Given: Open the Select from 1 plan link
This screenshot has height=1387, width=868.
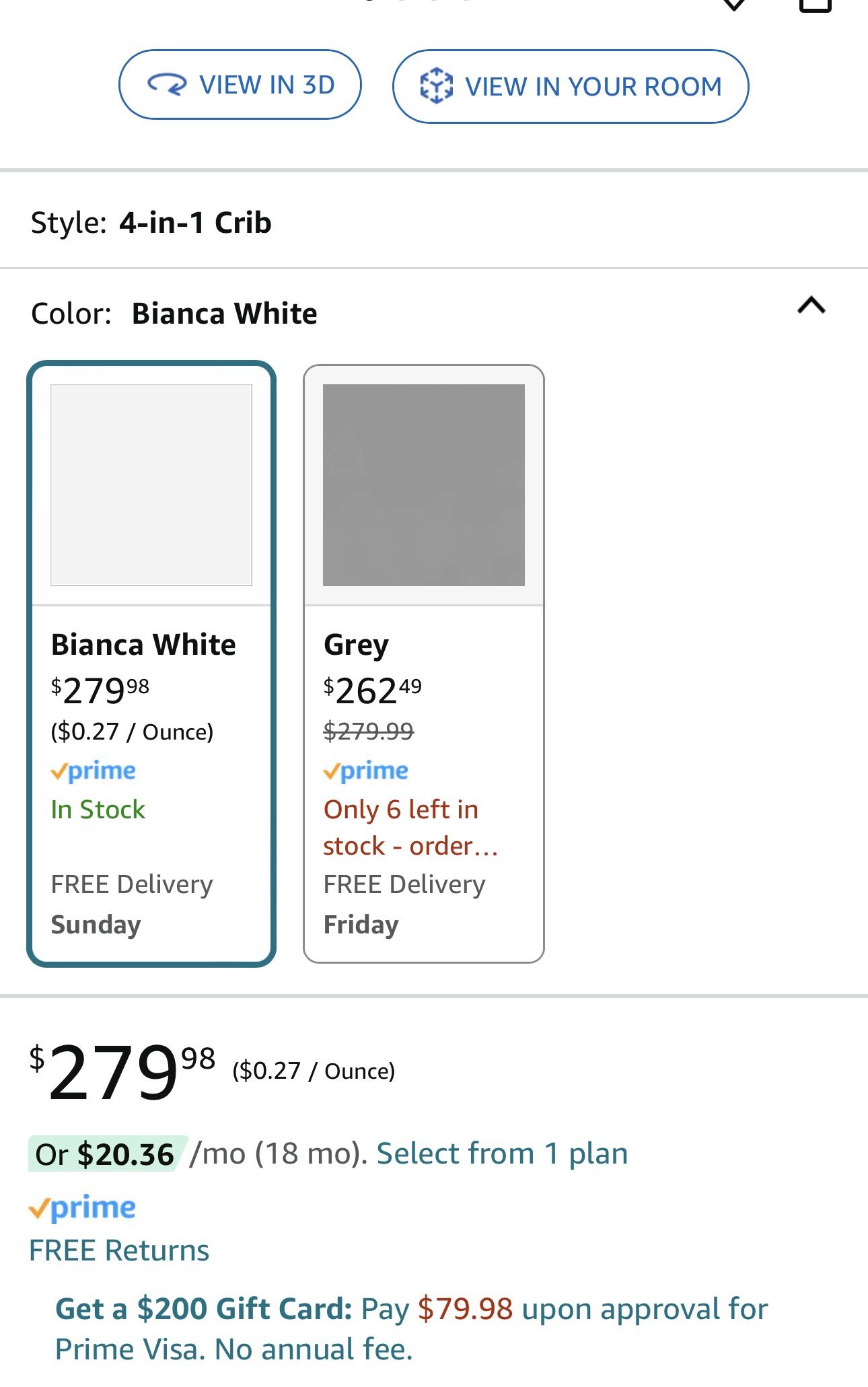Looking at the screenshot, I should 502,1153.
